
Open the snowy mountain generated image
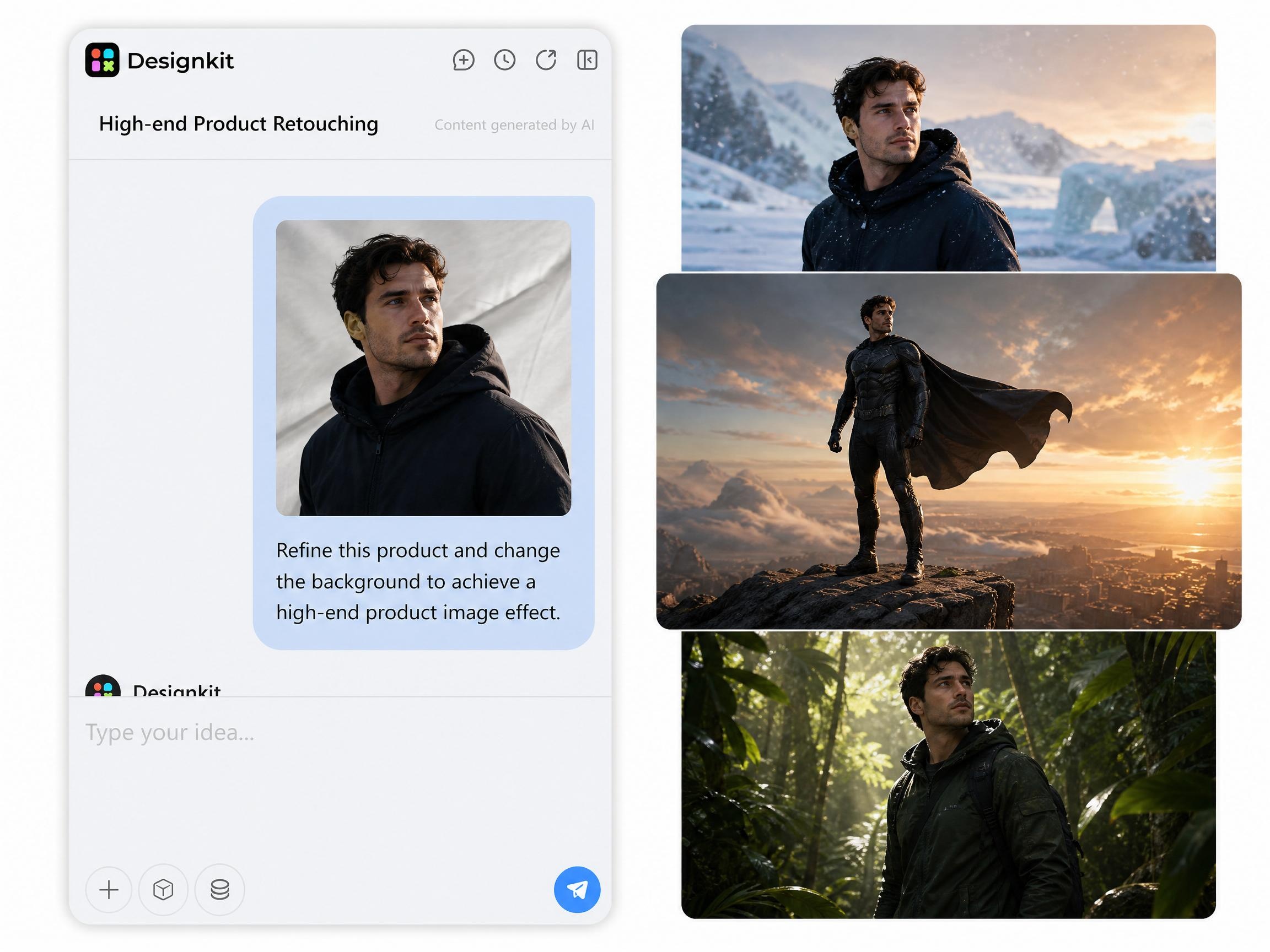[949, 148]
